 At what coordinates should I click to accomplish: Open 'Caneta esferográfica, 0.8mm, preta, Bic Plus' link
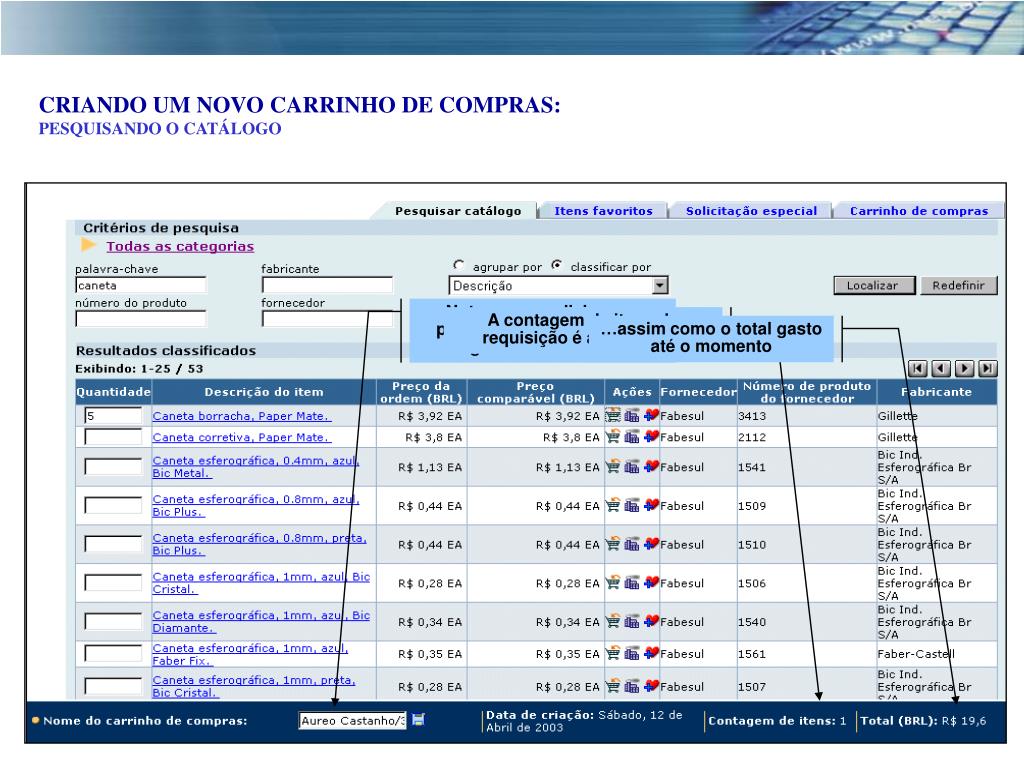259,544
